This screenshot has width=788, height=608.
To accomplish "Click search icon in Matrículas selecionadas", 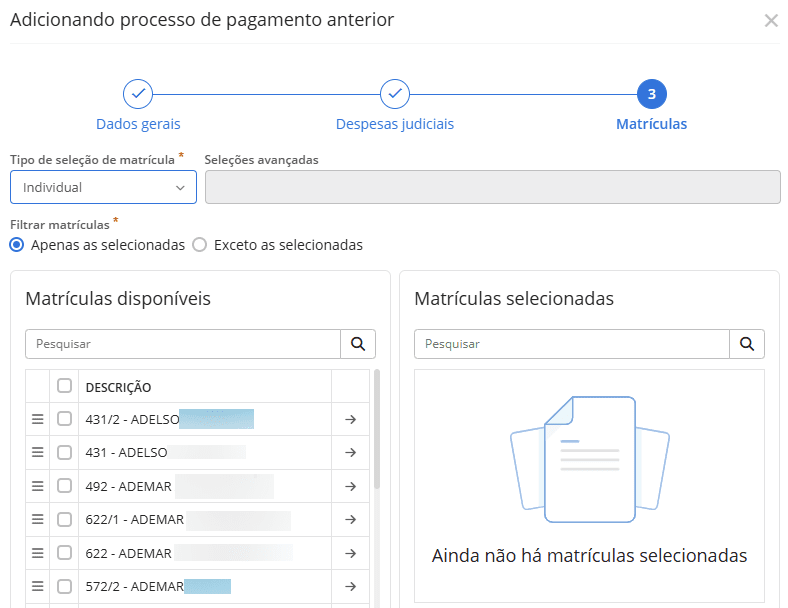I will pos(746,344).
